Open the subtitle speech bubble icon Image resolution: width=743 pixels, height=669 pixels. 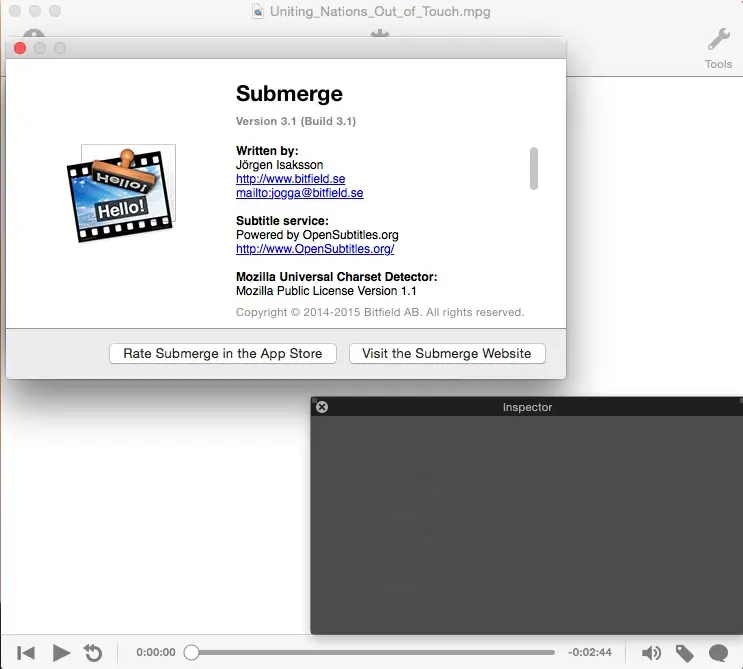718,653
